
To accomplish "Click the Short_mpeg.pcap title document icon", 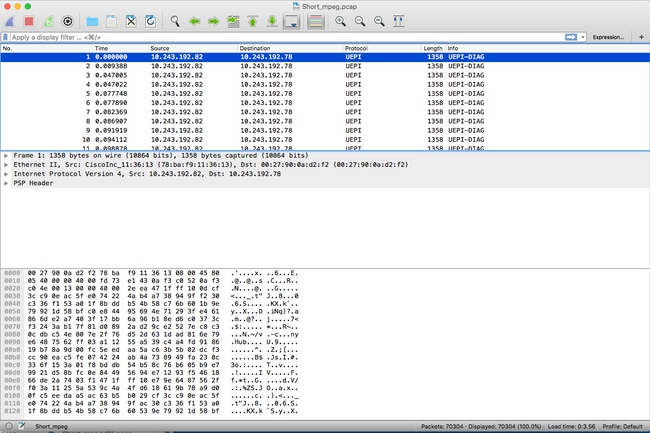I will [296, 6].
